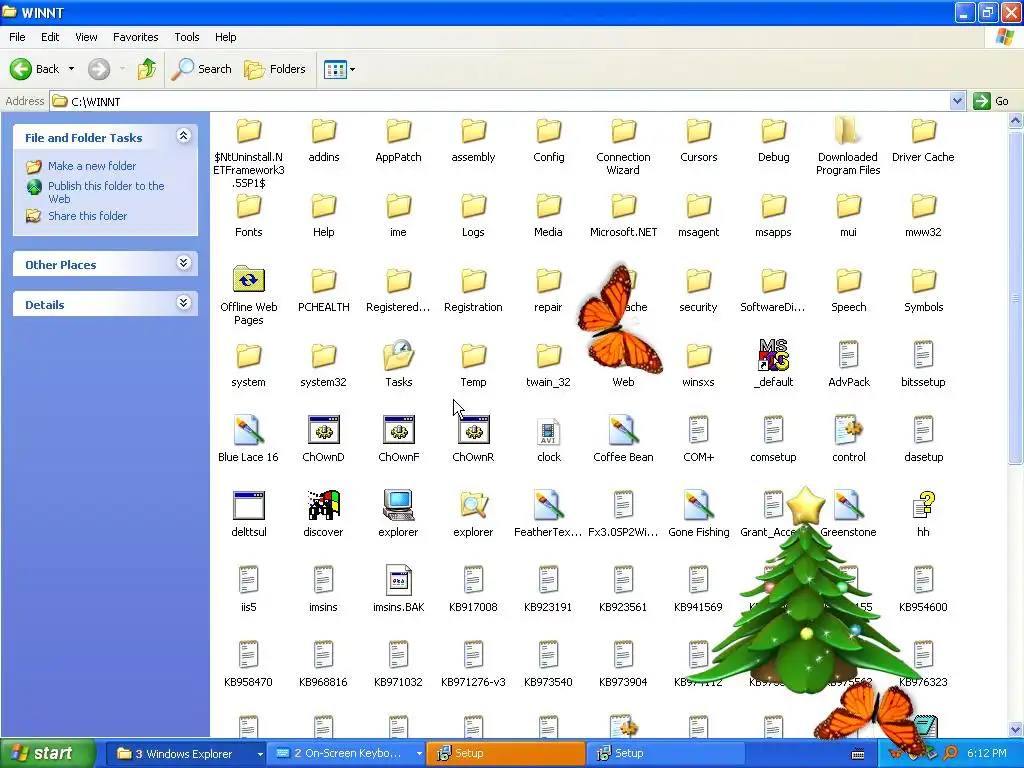The width and height of the screenshot is (1024, 768).
Task: Click the Start button
Action: coord(48,754)
